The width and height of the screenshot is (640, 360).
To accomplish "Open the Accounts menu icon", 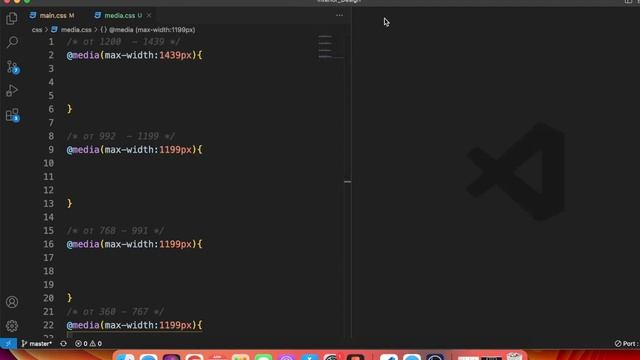I will pyautogui.click(x=12, y=302).
